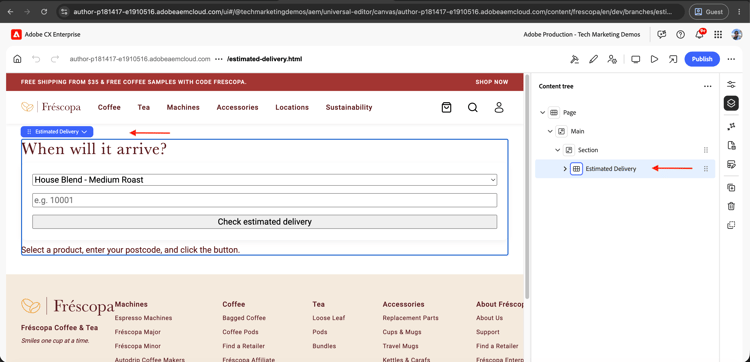Open the Tea navigation menu
The image size is (750, 362).
pos(143,108)
